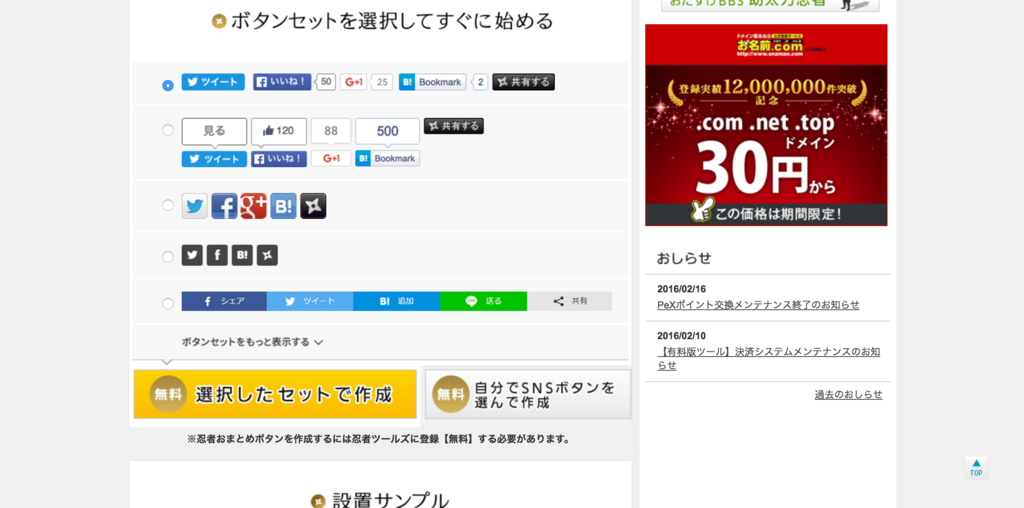Click the green LINE 送る bar button
This screenshot has height=508, width=1024.
(483, 301)
